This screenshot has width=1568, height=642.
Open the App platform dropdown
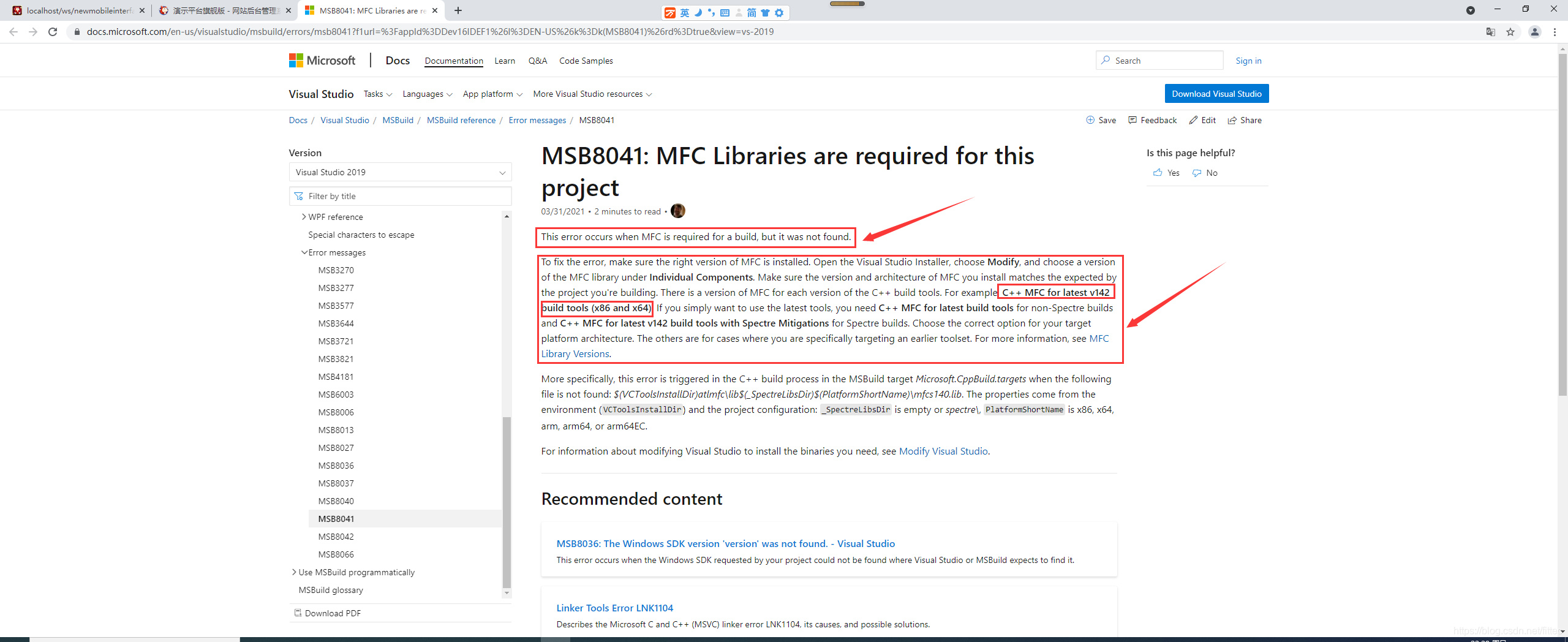492,94
